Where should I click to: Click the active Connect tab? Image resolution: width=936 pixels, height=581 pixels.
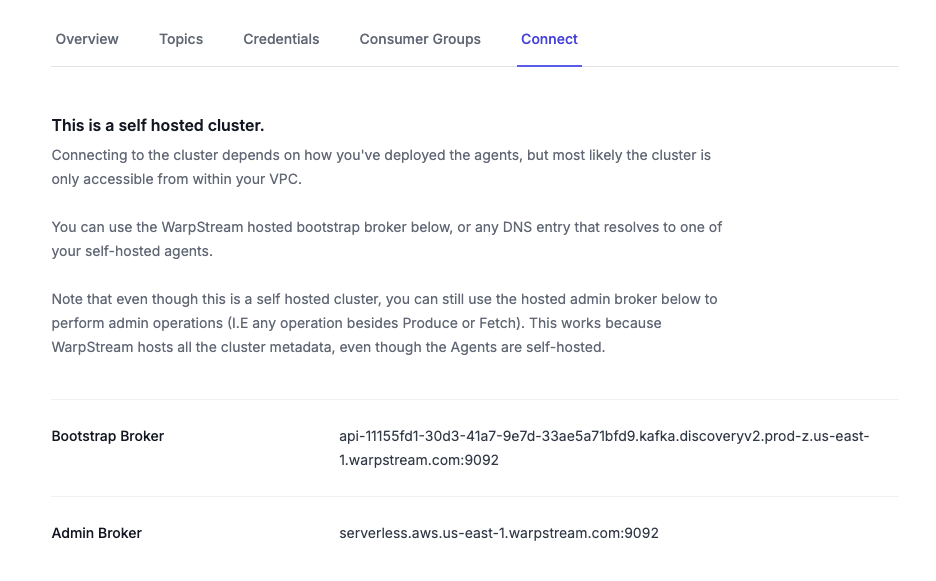549,39
